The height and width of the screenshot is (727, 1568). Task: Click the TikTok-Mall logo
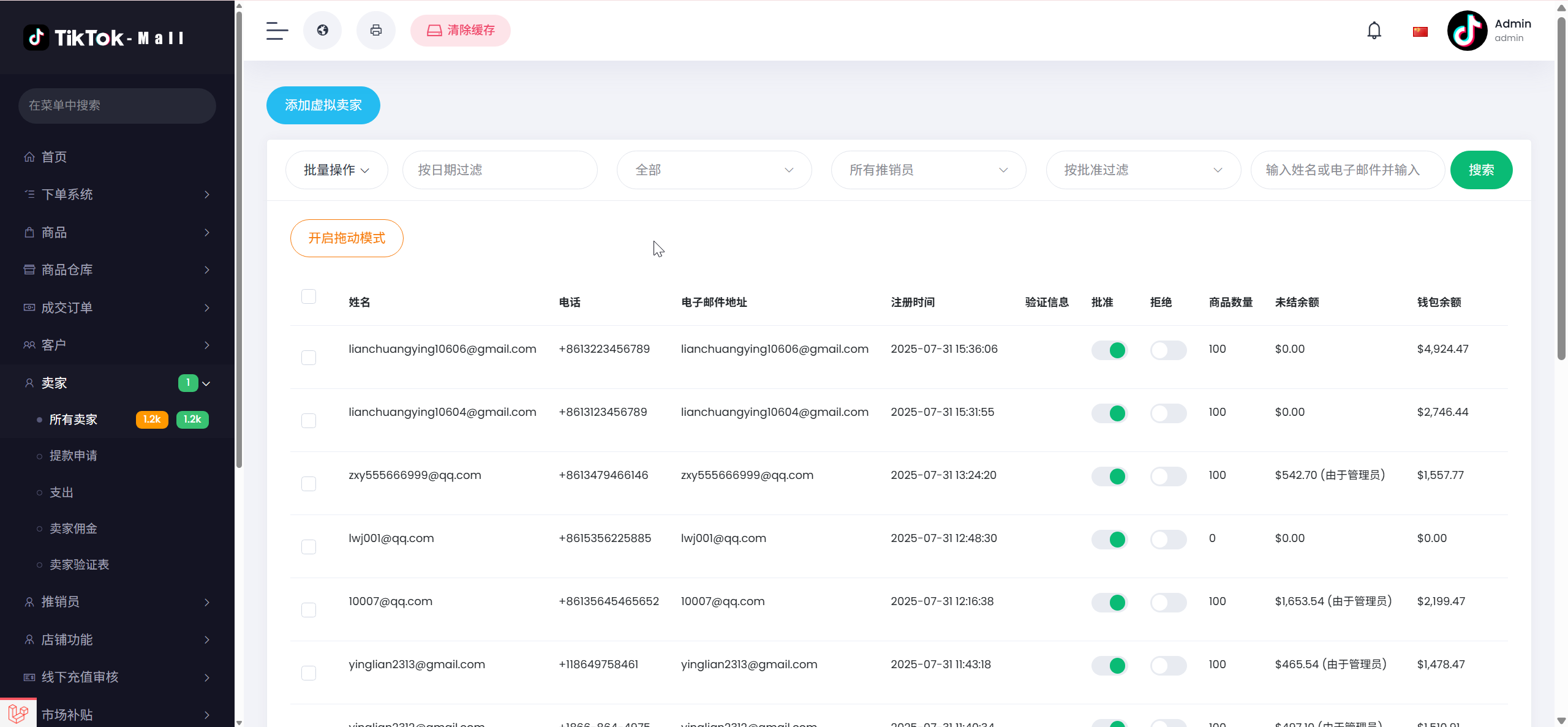click(x=104, y=37)
